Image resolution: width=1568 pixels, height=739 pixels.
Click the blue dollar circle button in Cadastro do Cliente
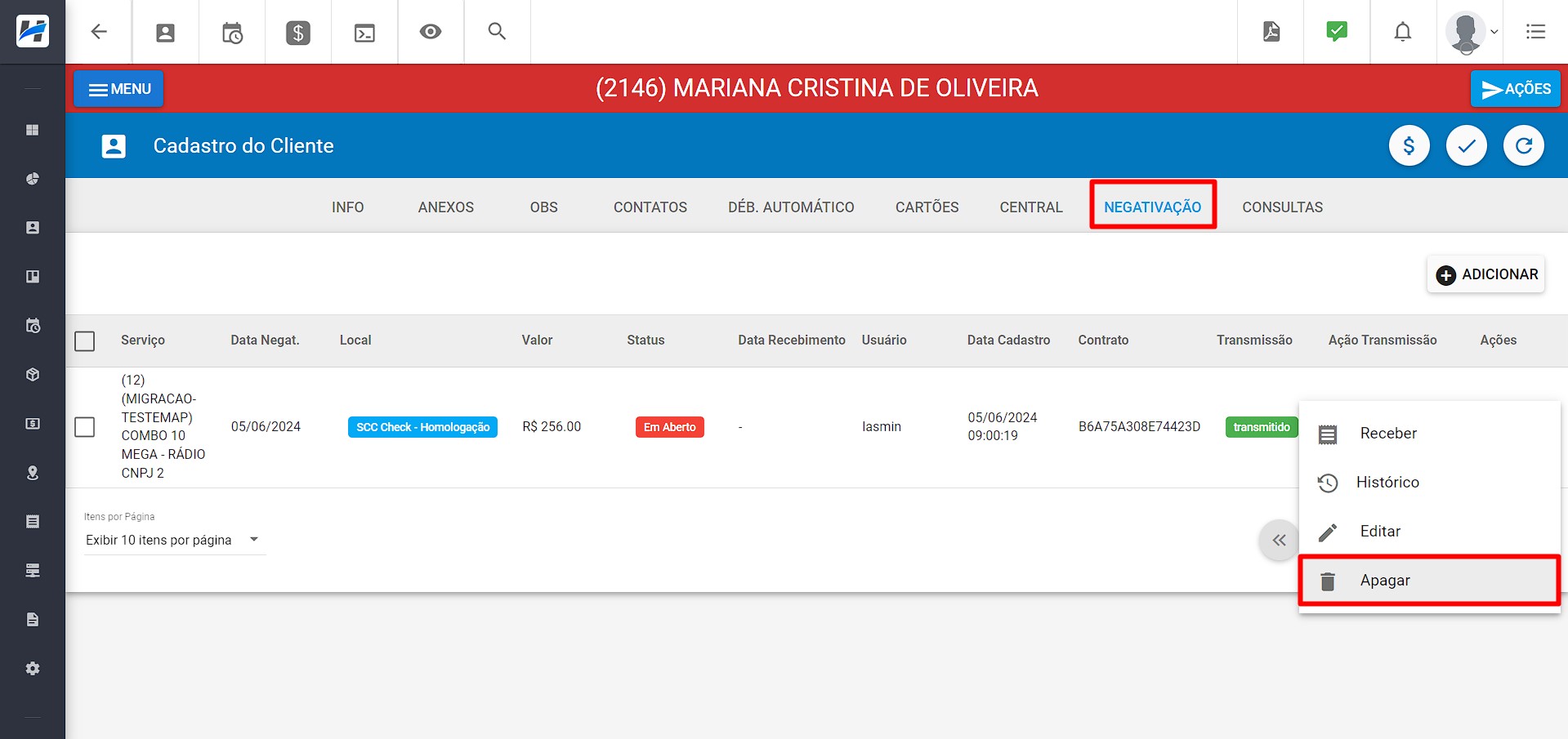tap(1409, 145)
